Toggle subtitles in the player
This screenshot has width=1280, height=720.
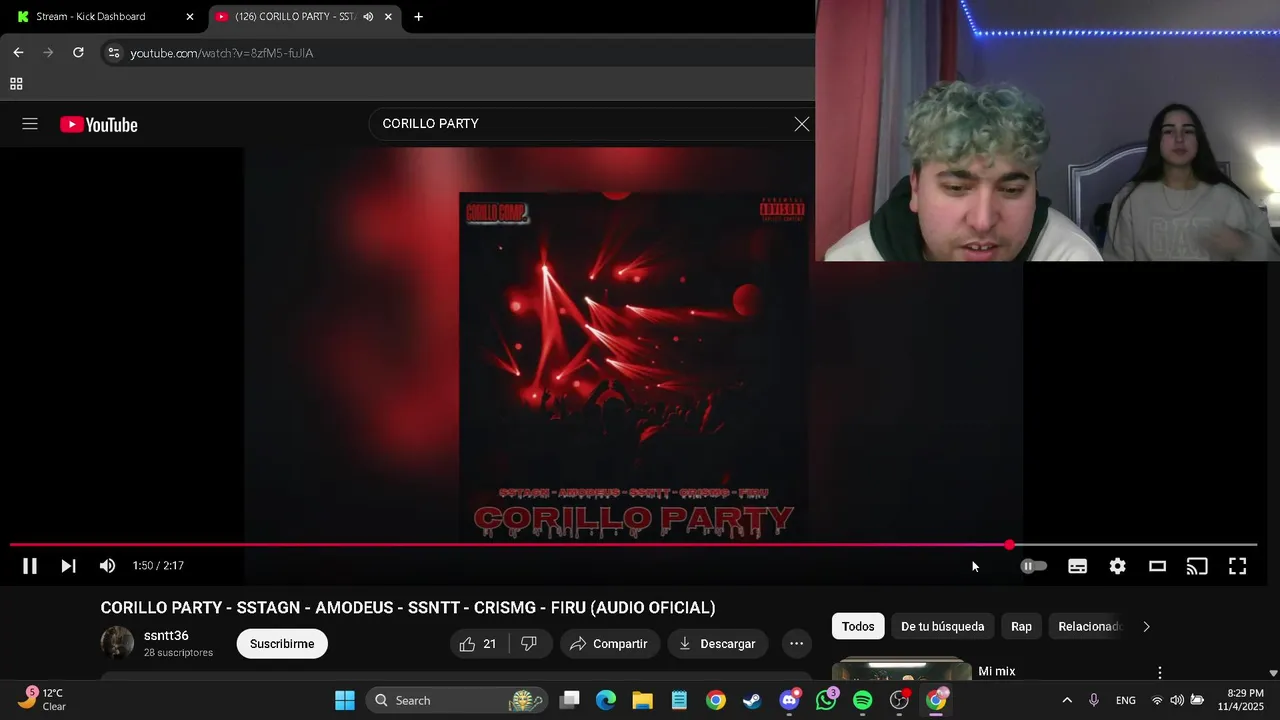1077,566
